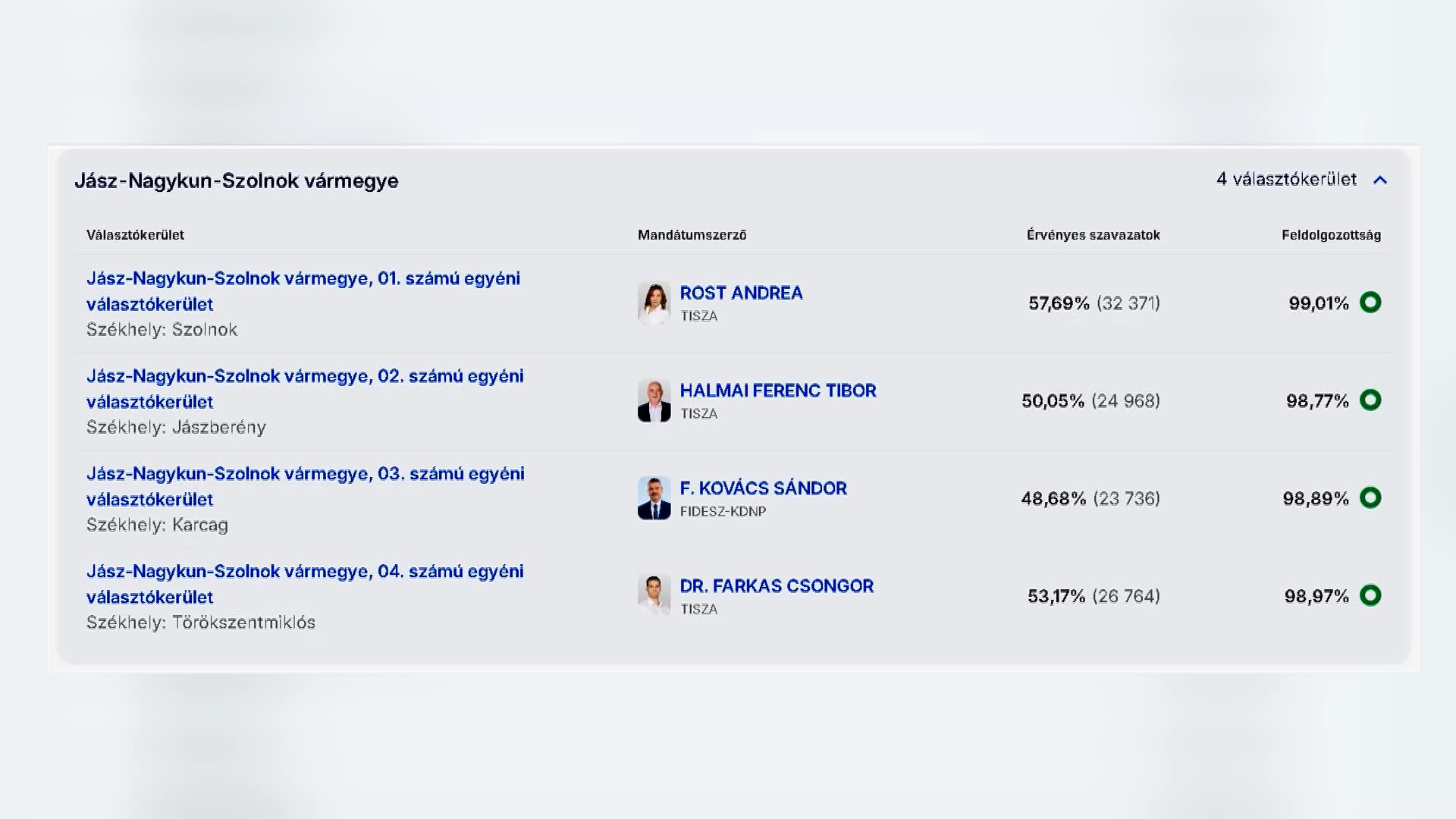Open ROST ANDREA candidate name link
This screenshot has width=1456, height=819.
point(741,293)
